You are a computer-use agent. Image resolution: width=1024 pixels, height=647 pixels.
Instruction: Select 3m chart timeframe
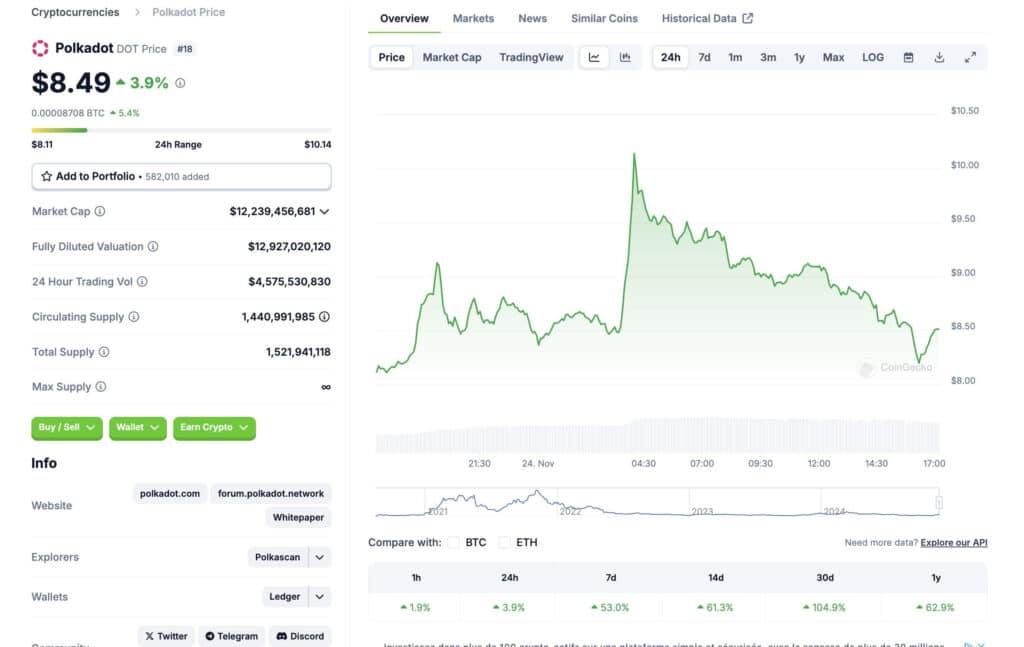pos(768,57)
